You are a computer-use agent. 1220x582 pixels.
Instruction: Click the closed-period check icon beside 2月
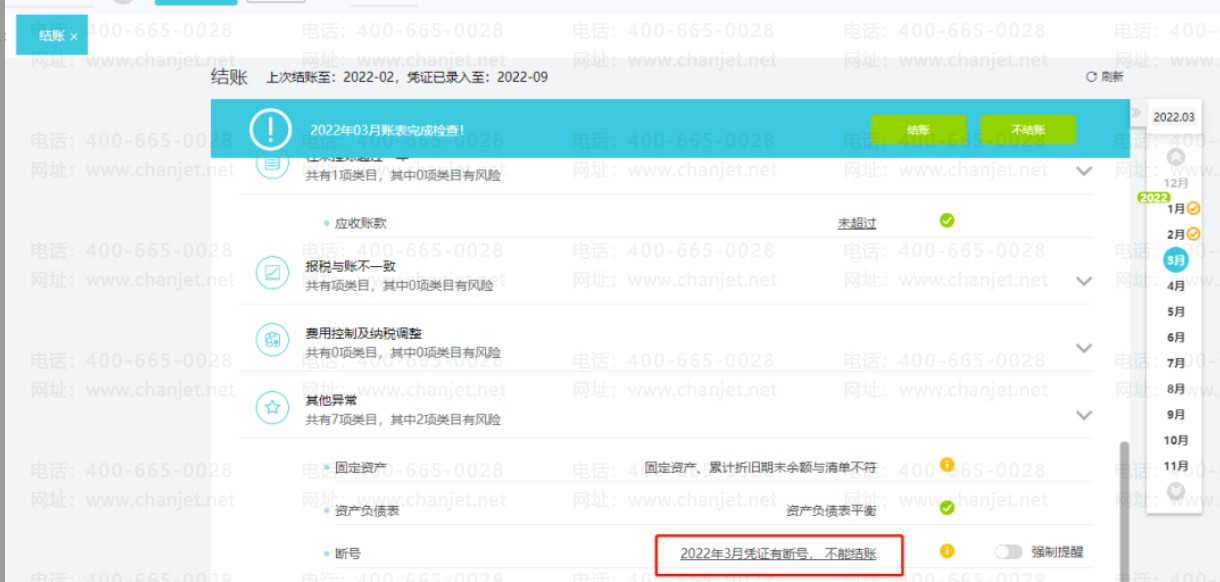tap(1193, 234)
